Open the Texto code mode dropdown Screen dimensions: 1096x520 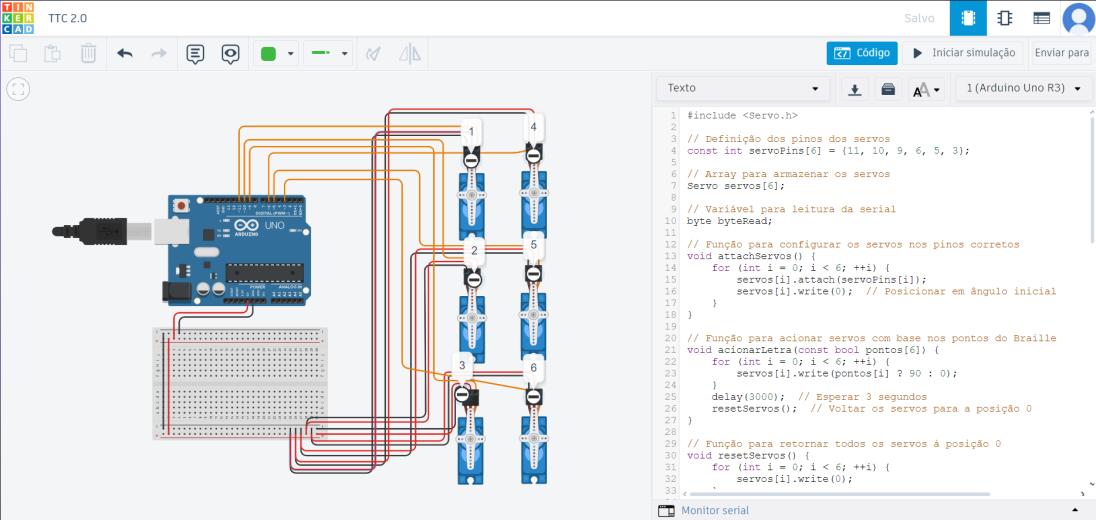(x=742, y=89)
